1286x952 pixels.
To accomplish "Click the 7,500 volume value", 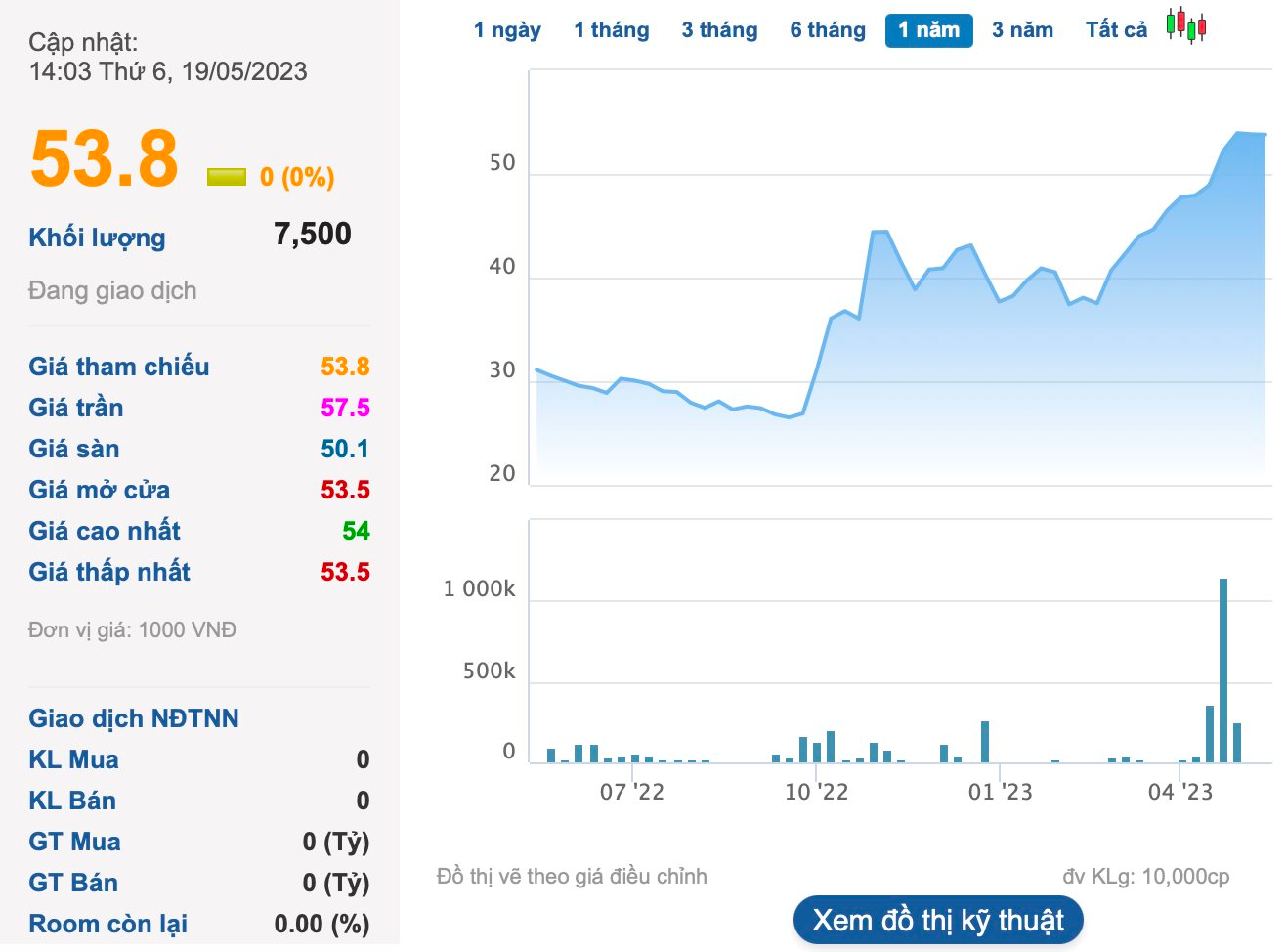I will [x=313, y=234].
